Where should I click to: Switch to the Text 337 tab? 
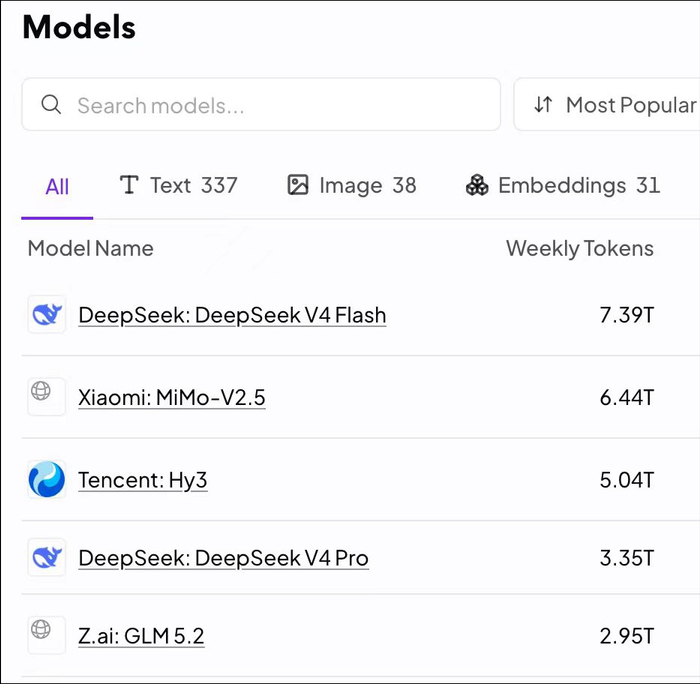(179, 185)
